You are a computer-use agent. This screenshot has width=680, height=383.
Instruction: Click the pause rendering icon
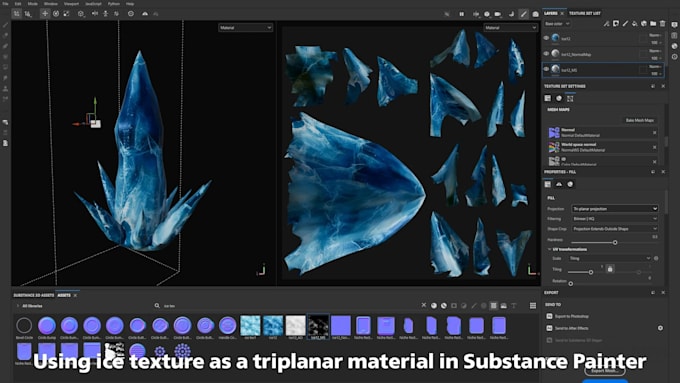(x=461, y=14)
